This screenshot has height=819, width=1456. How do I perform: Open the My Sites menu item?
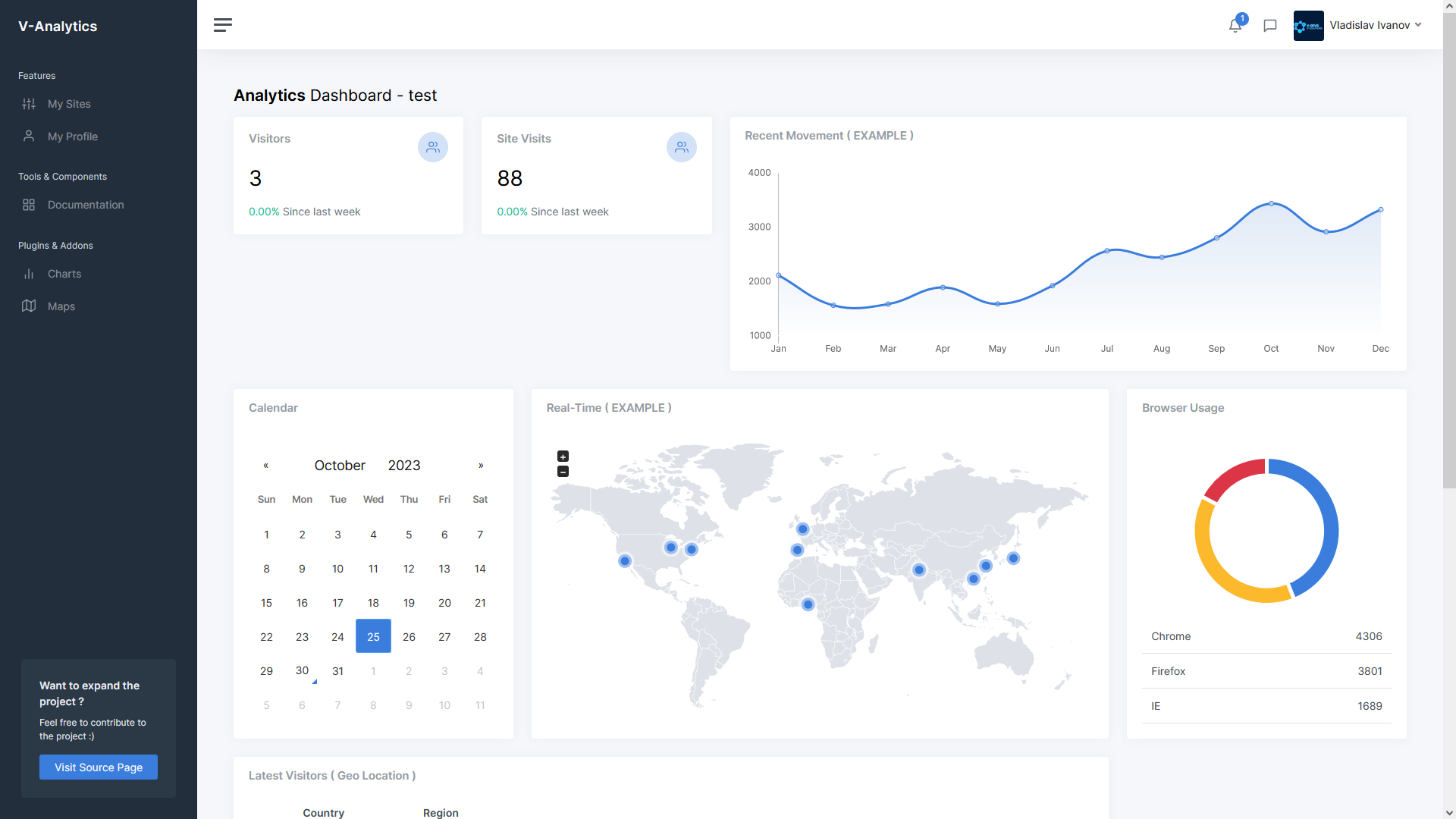69,104
